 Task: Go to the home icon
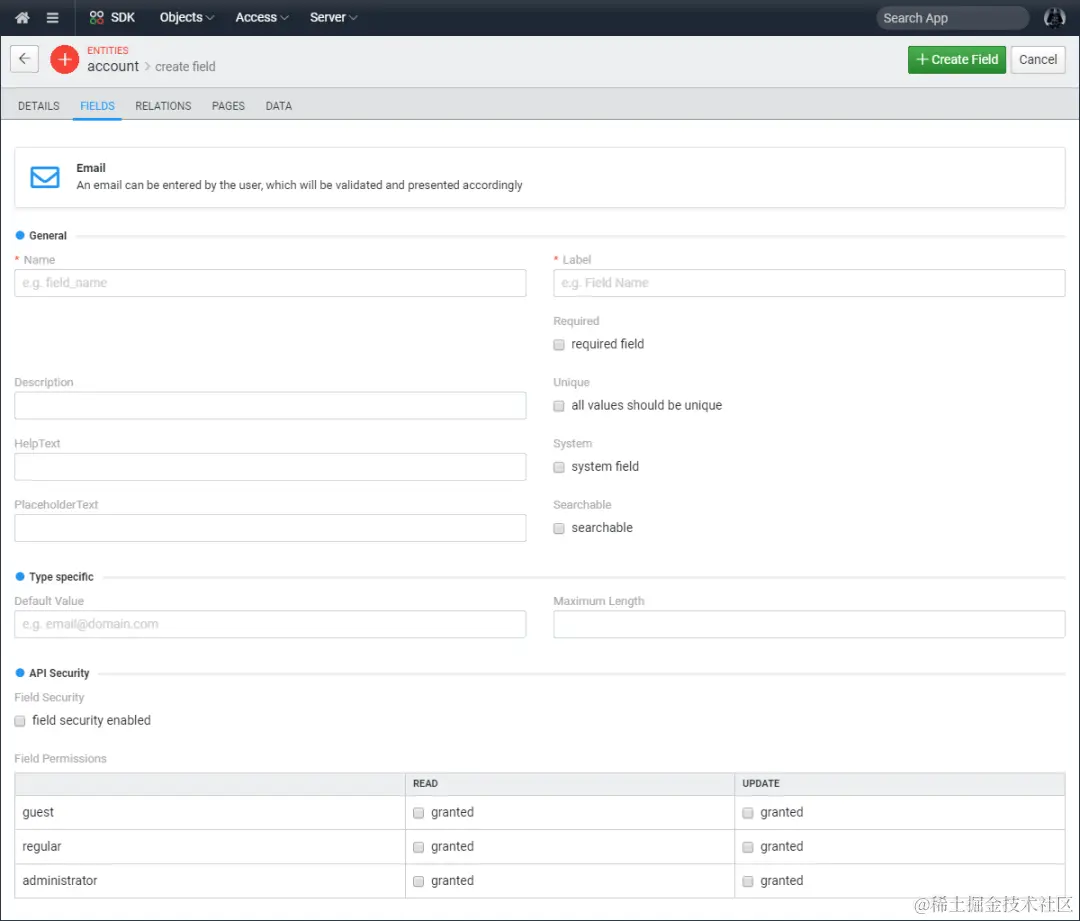click(22, 18)
